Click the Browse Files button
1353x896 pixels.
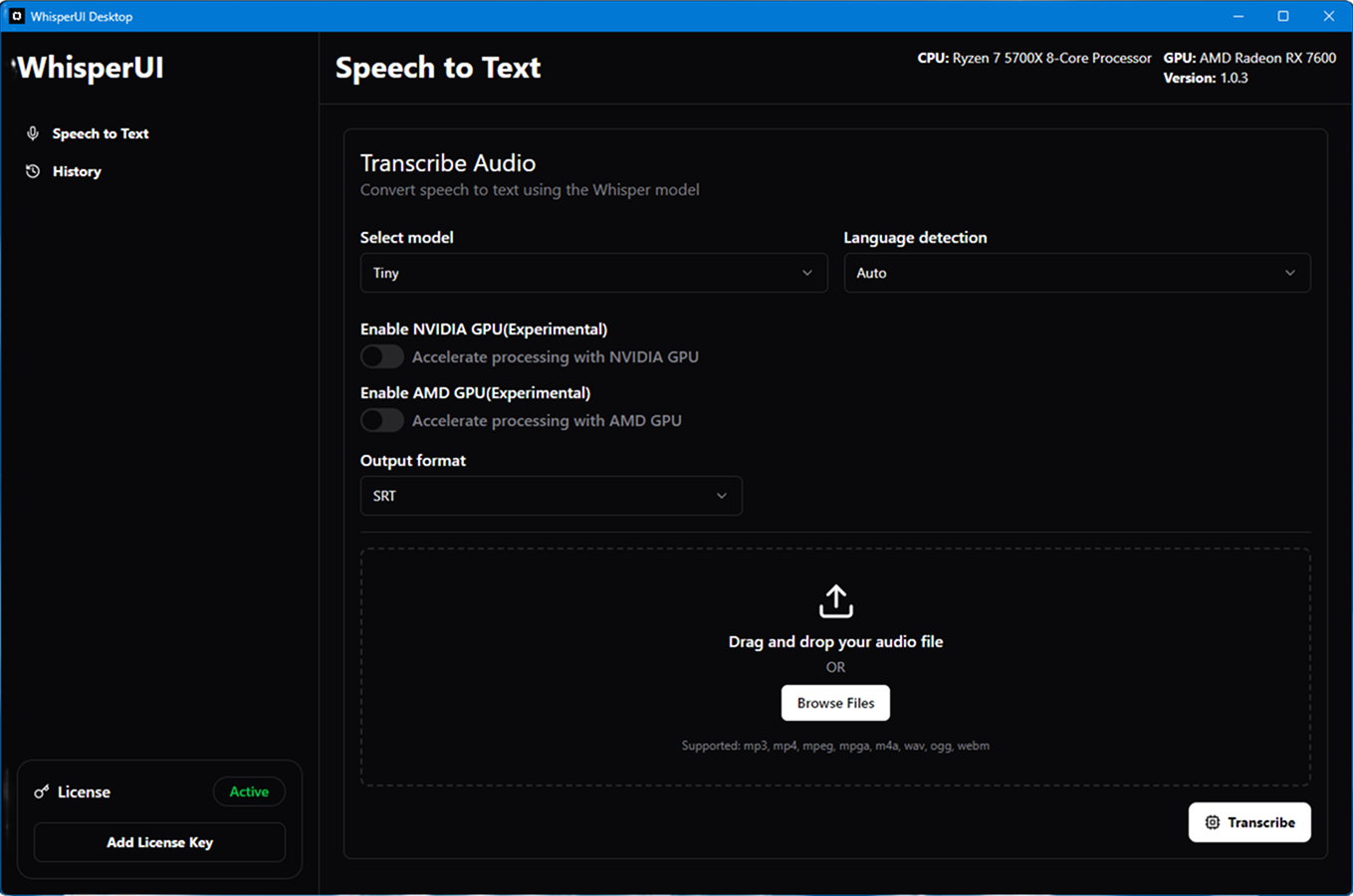835,703
